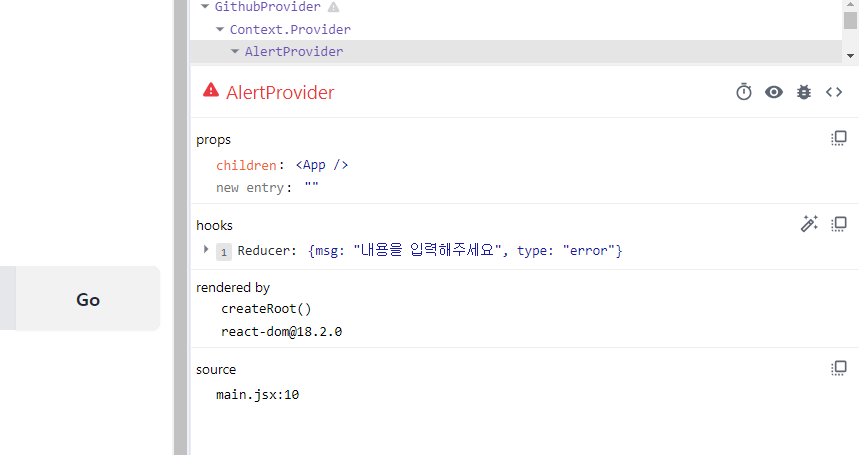Click the GithubProvider warning triangle icon

click(333, 7)
